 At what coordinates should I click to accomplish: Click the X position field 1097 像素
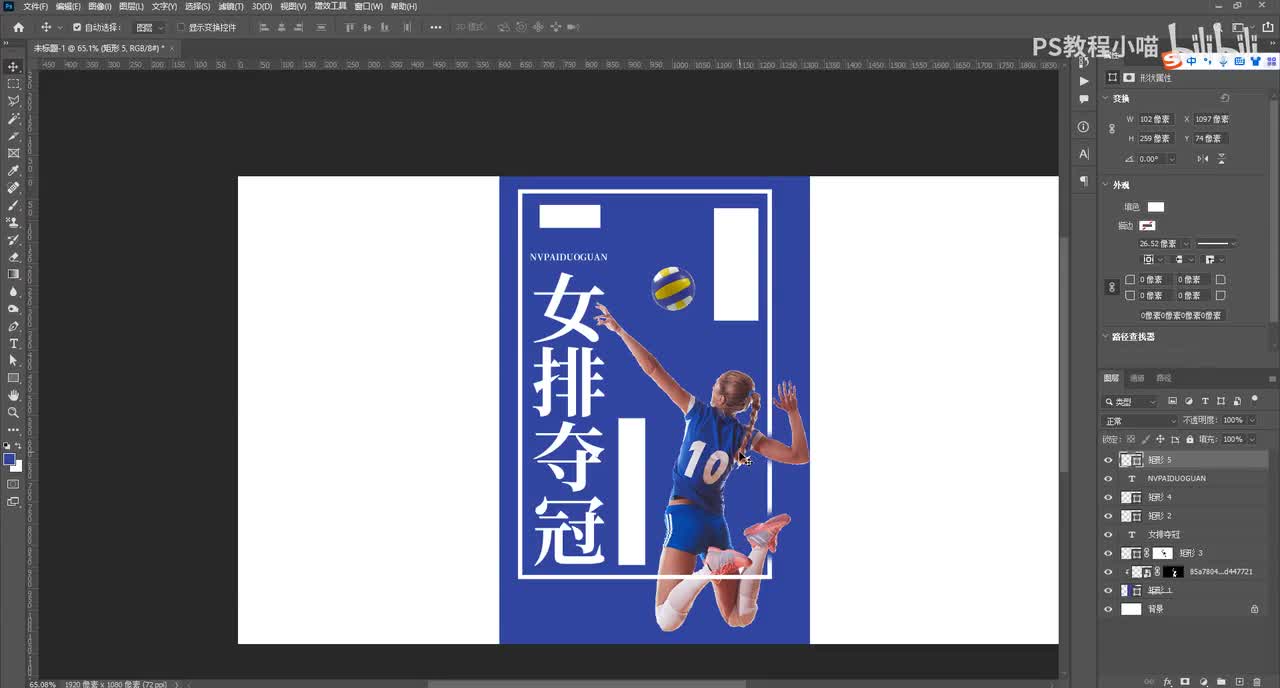pos(1212,119)
